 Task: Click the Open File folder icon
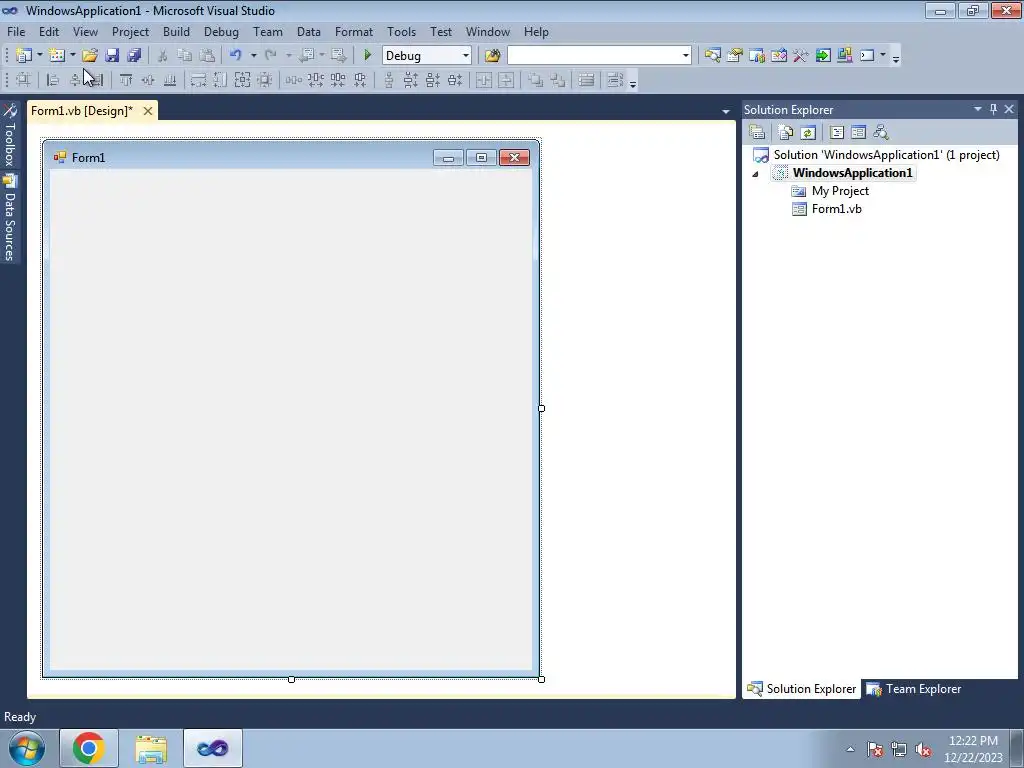[89, 56]
